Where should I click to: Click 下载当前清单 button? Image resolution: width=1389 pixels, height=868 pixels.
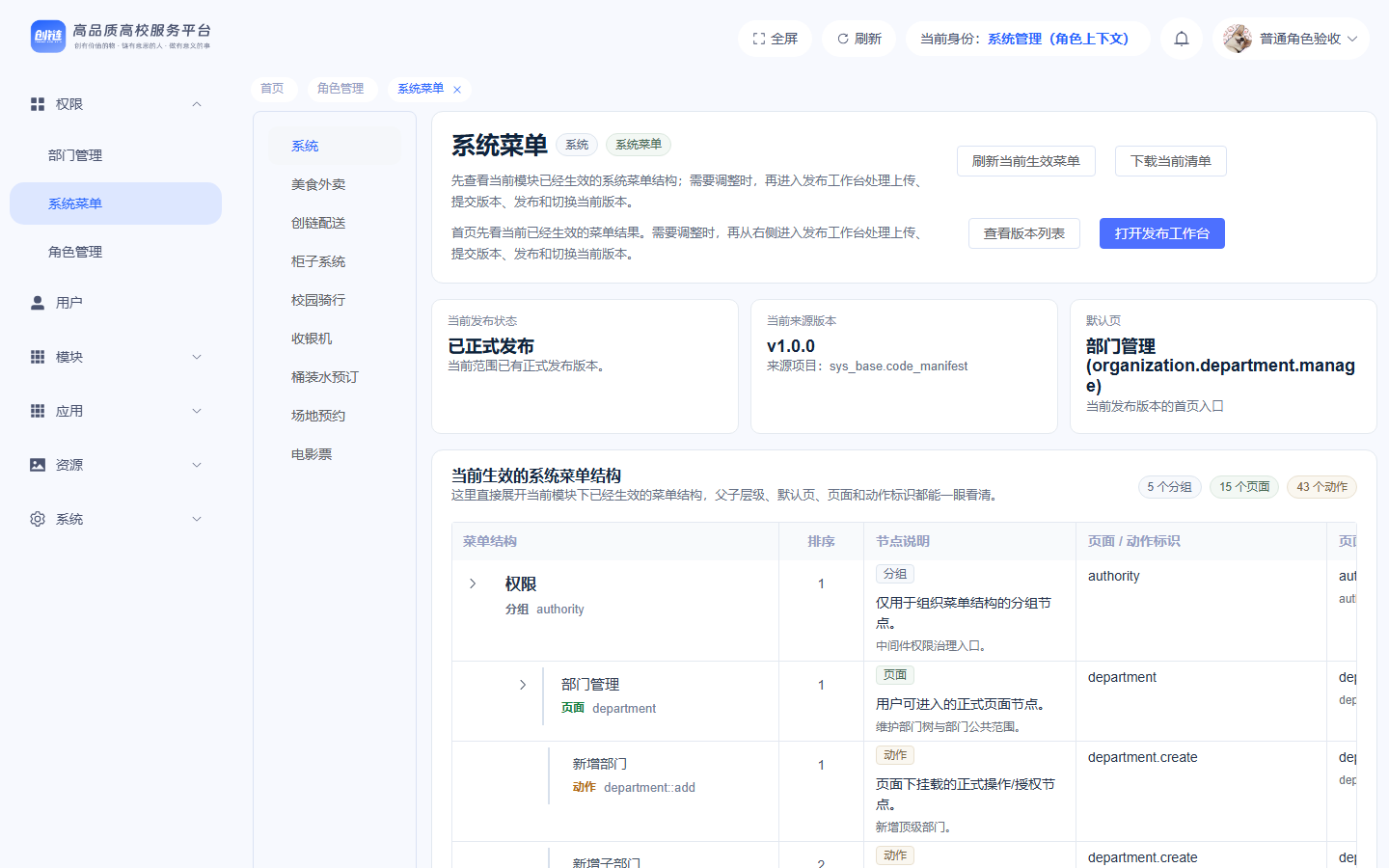click(x=1171, y=161)
